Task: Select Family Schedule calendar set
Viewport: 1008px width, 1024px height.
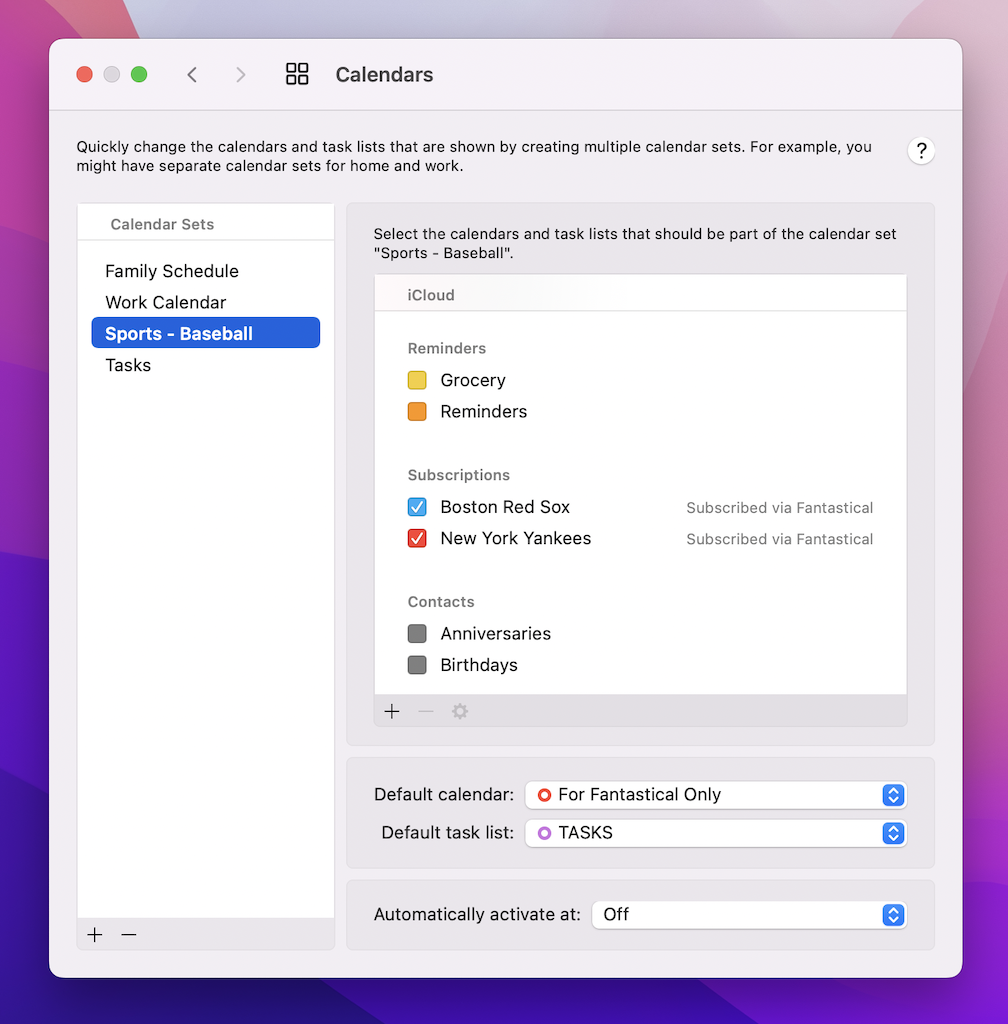Action: click(x=206, y=271)
